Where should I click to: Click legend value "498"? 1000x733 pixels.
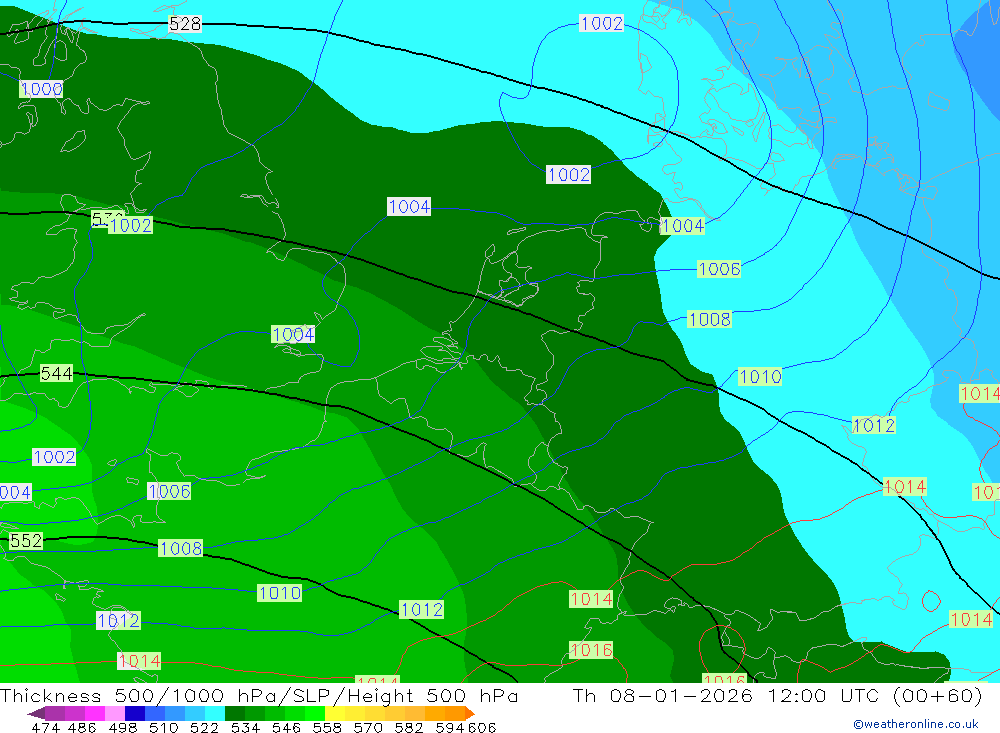[x=122, y=728]
